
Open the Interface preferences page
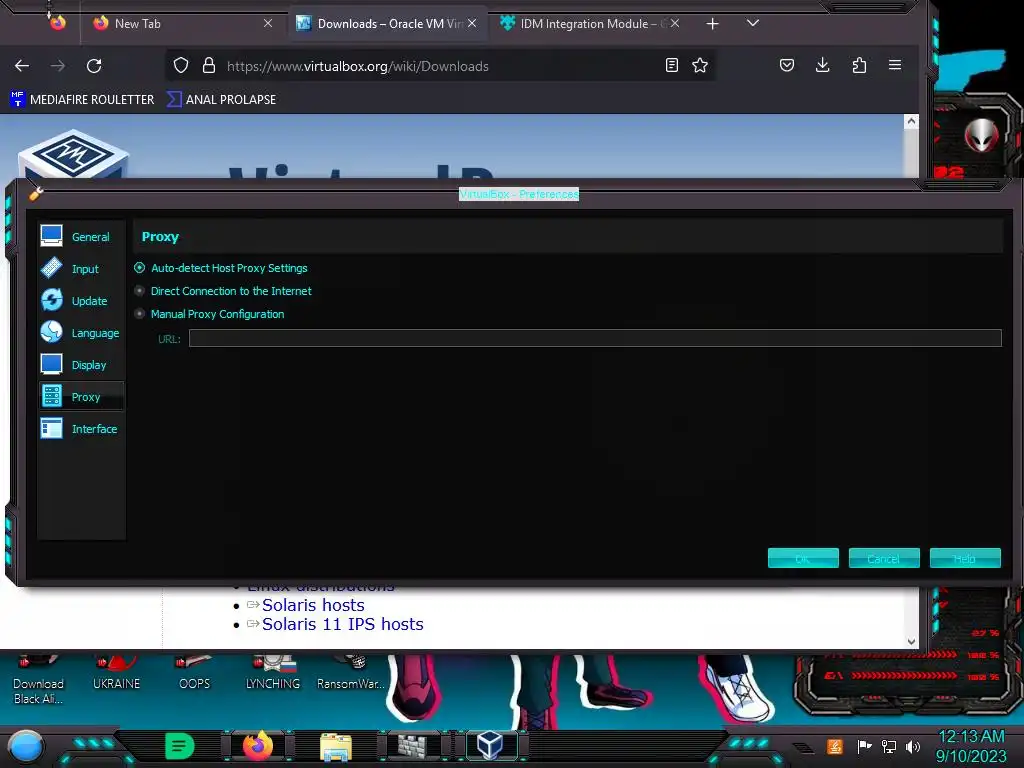pos(81,428)
